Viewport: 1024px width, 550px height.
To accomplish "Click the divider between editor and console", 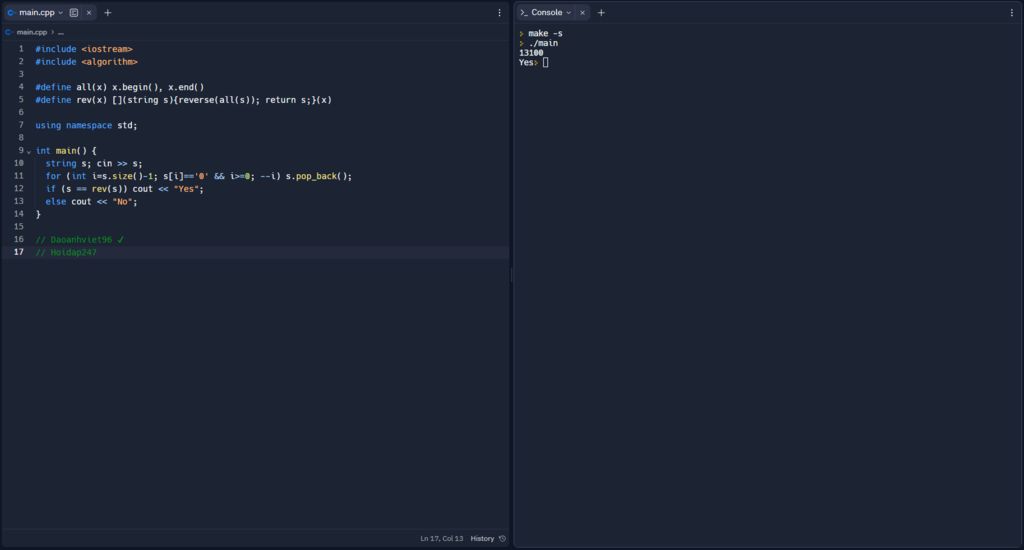I will tap(512, 275).
